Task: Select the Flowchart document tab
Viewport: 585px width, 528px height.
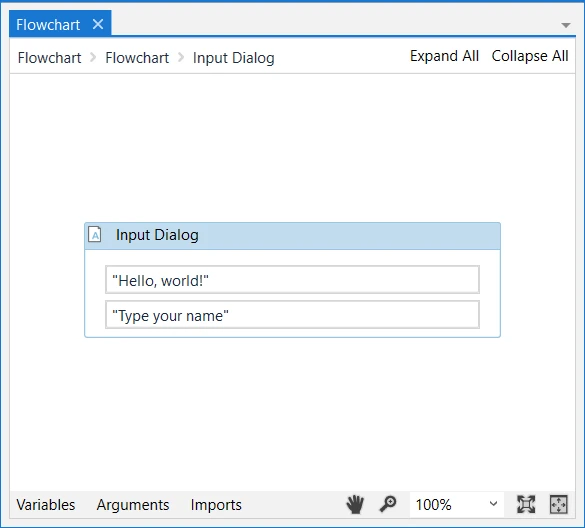Action: point(48,25)
